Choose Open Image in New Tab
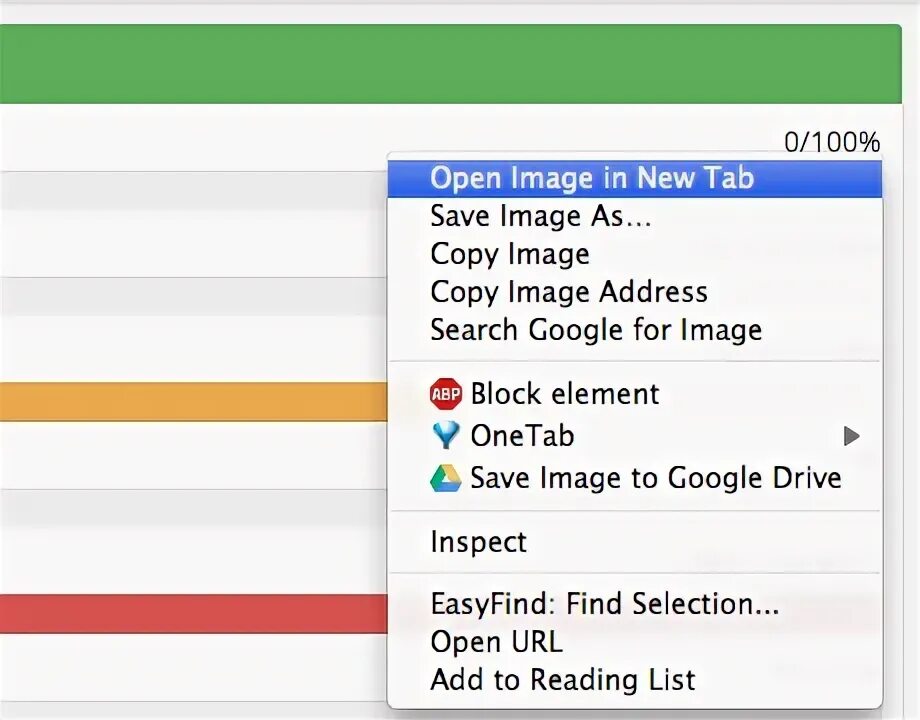Image resolution: width=920 pixels, height=720 pixels. (x=591, y=178)
